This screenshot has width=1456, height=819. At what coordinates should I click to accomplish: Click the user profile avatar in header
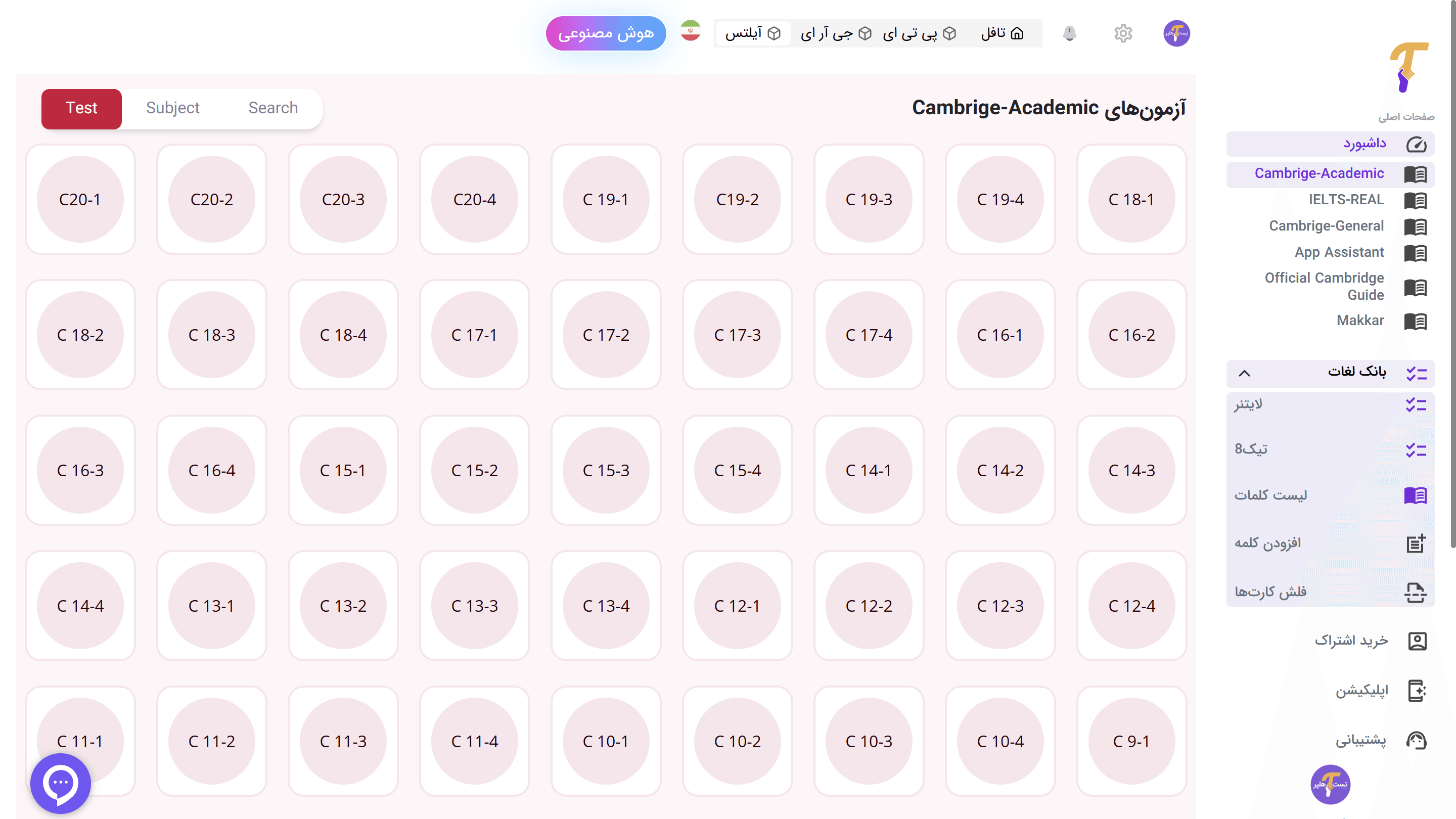[1176, 33]
